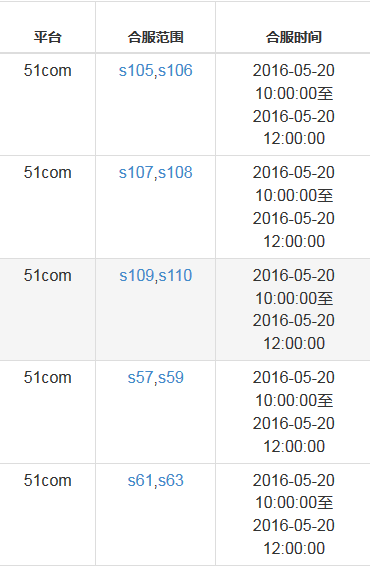The image size is (370, 566).
Task: Open the s106 server link
Action: pos(175,70)
